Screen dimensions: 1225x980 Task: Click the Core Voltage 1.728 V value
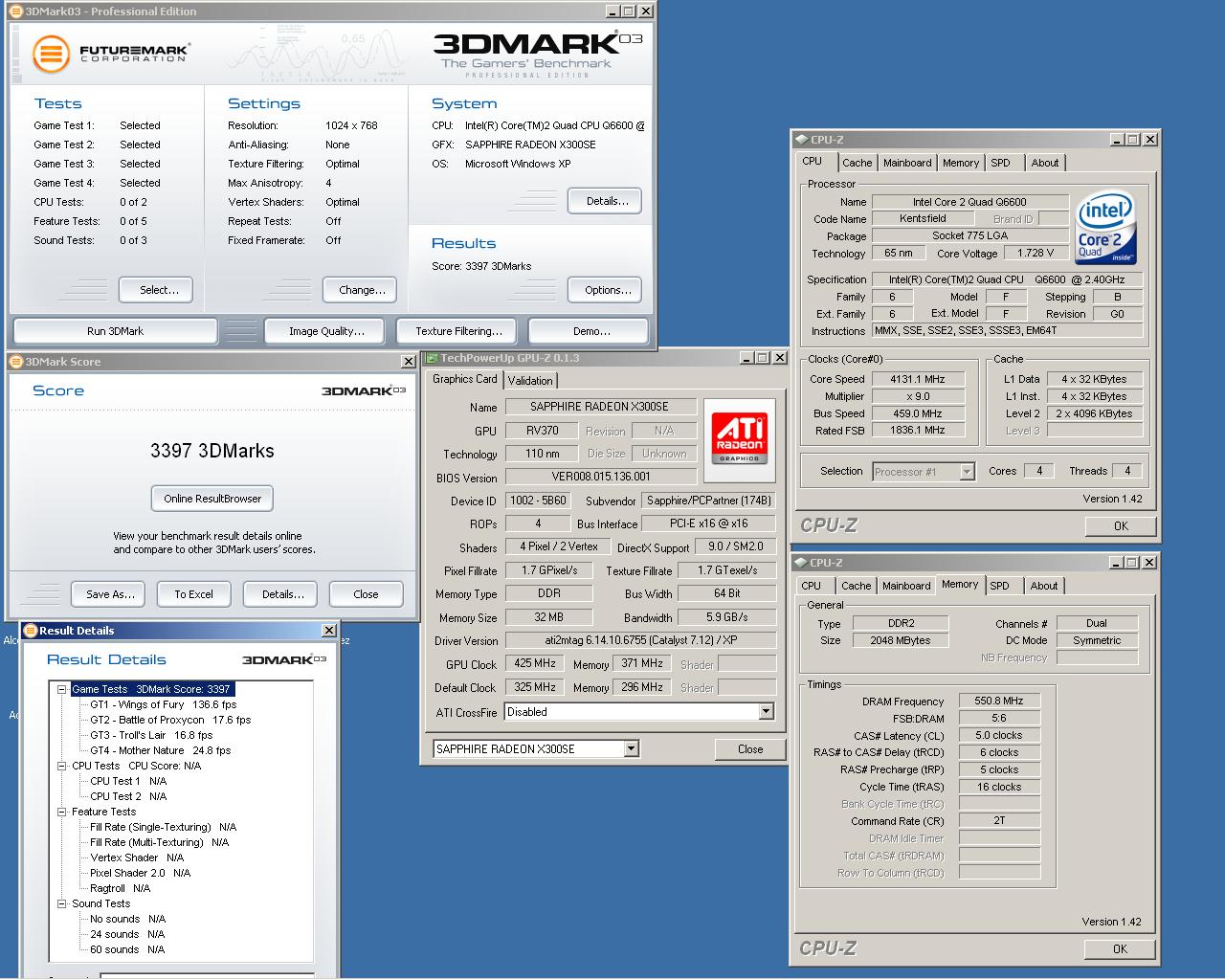(1036, 254)
